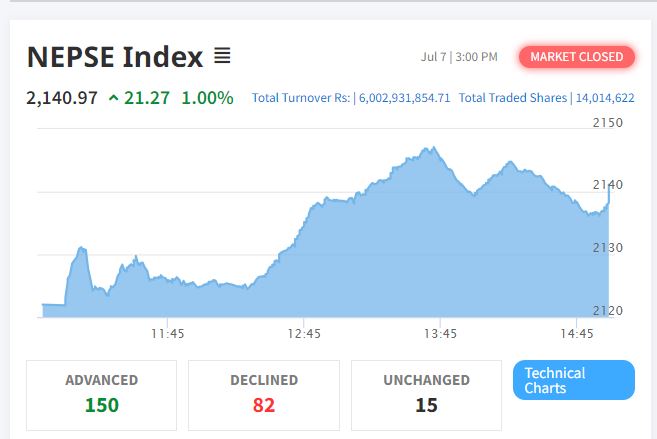Click the 21.27 point change value
The height and width of the screenshot is (439, 657).
click(x=147, y=98)
